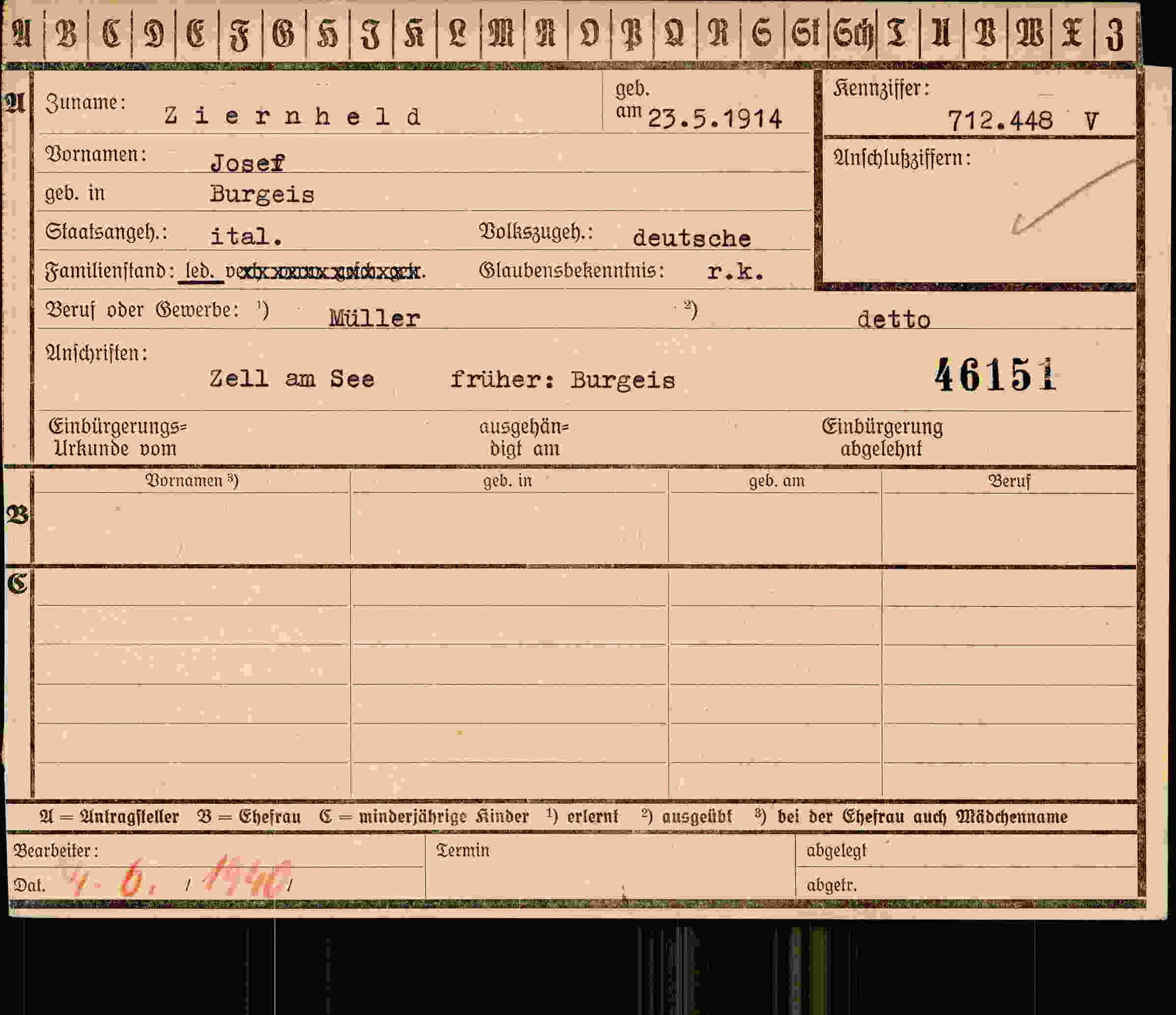Select the stamped number "46151"
This screenshot has width=1176, height=1015.
coord(995,375)
